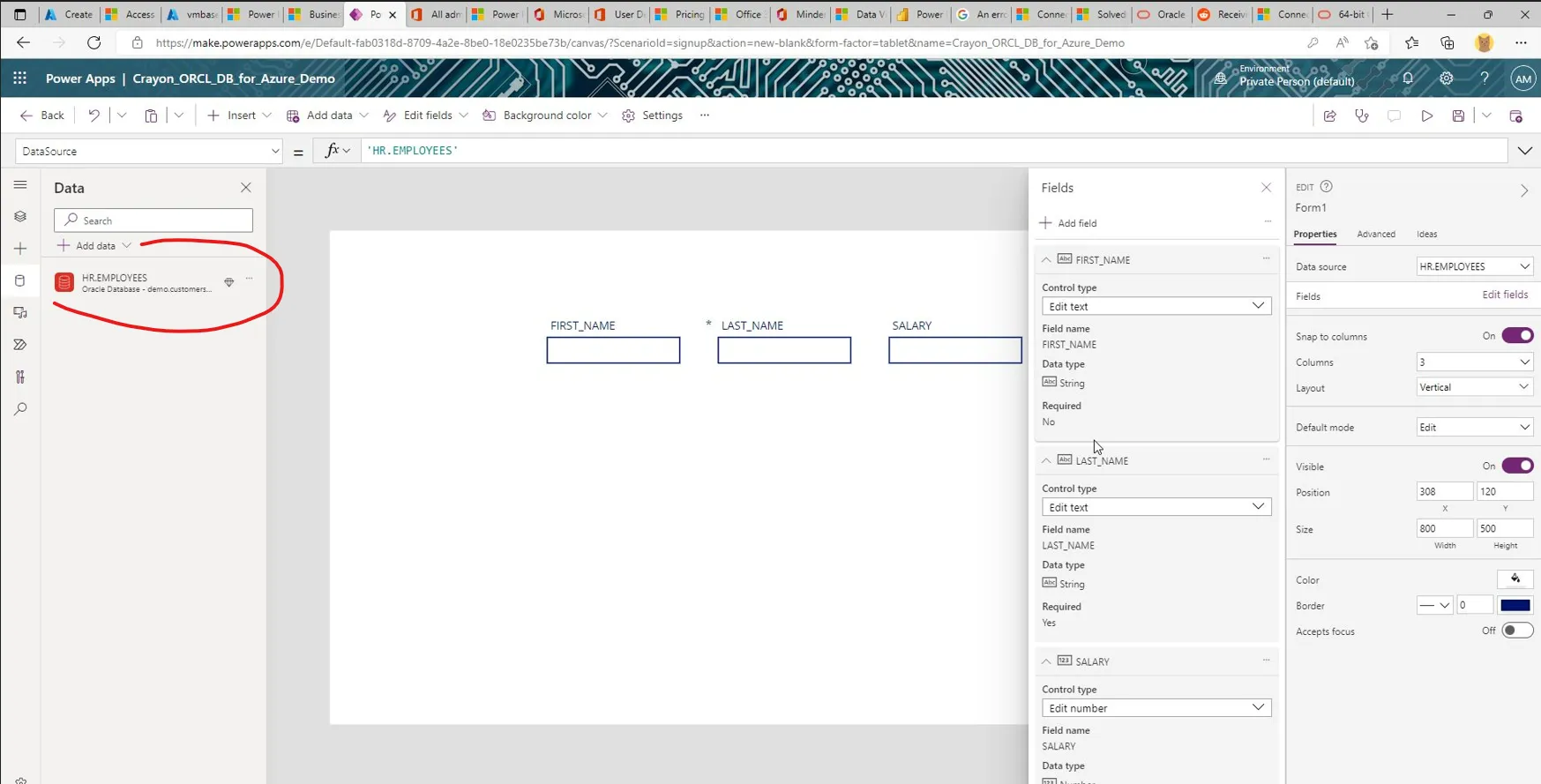Preview the app with Play icon
The height and width of the screenshot is (784, 1541).
coord(1426,116)
